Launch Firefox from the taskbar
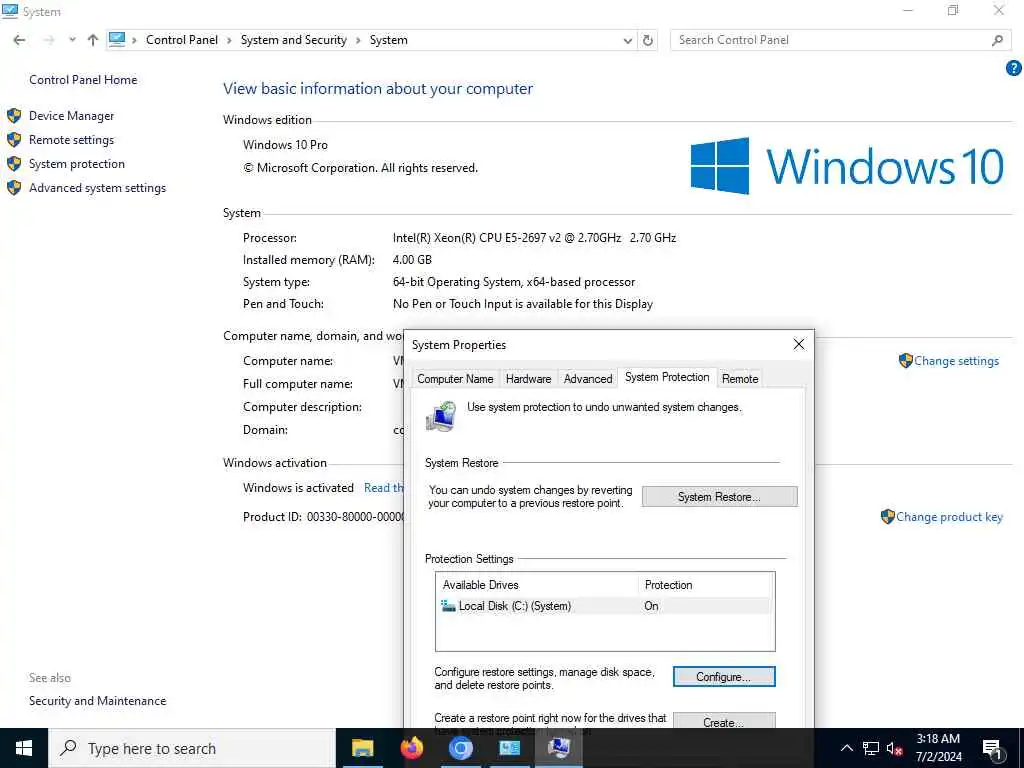Image resolution: width=1024 pixels, height=768 pixels. pos(411,748)
